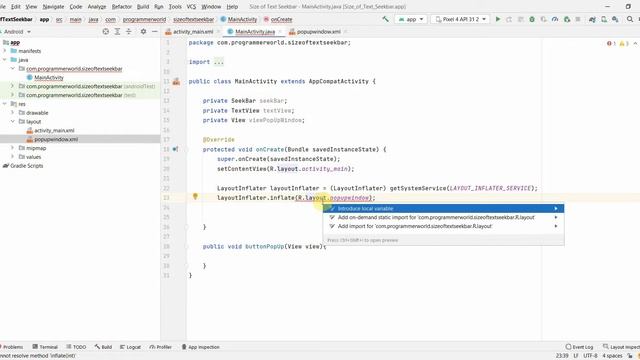Choose Add import for R.layout option
640x360 pixels.
click(x=444, y=226)
